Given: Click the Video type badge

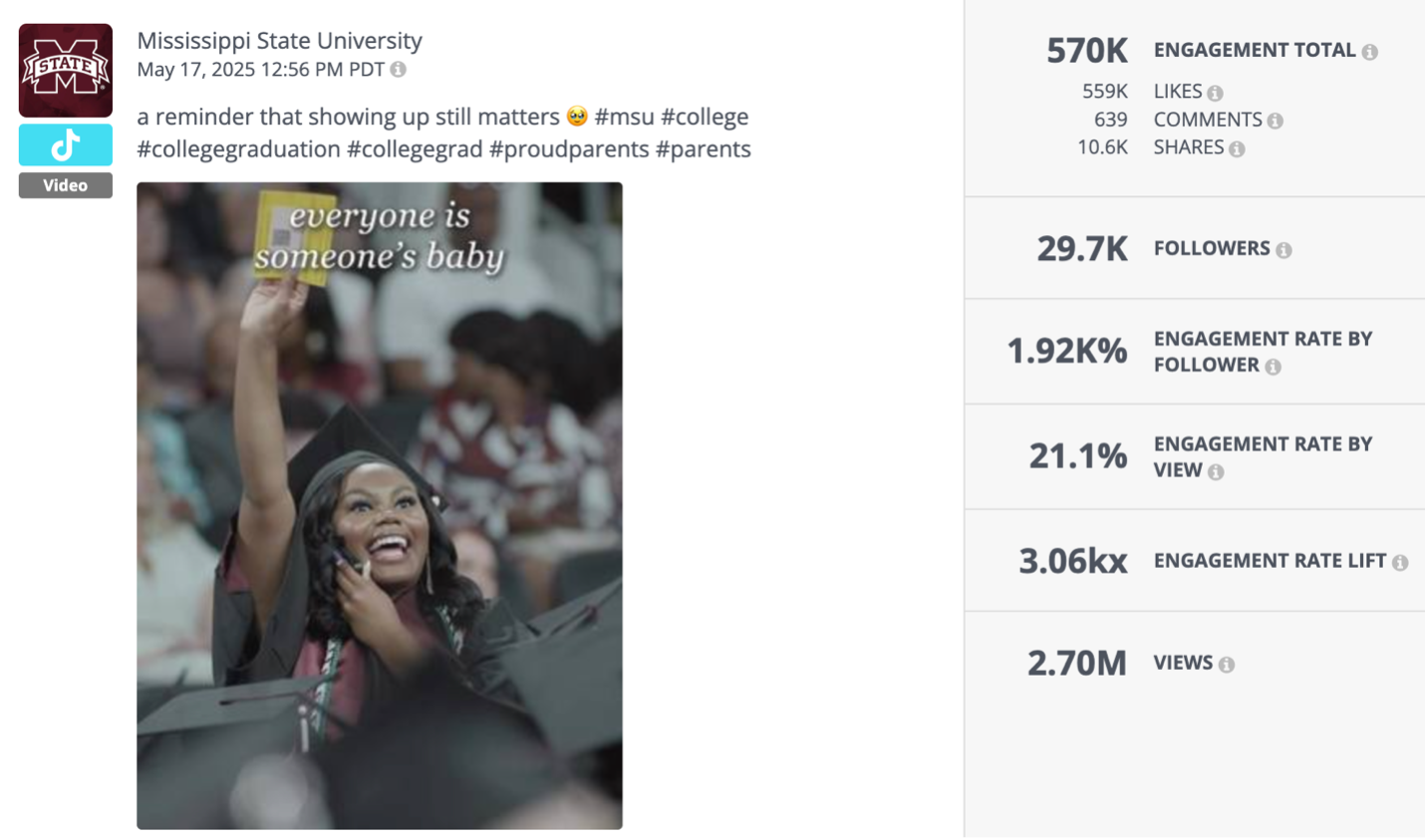Looking at the screenshot, I should click(64, 185).
